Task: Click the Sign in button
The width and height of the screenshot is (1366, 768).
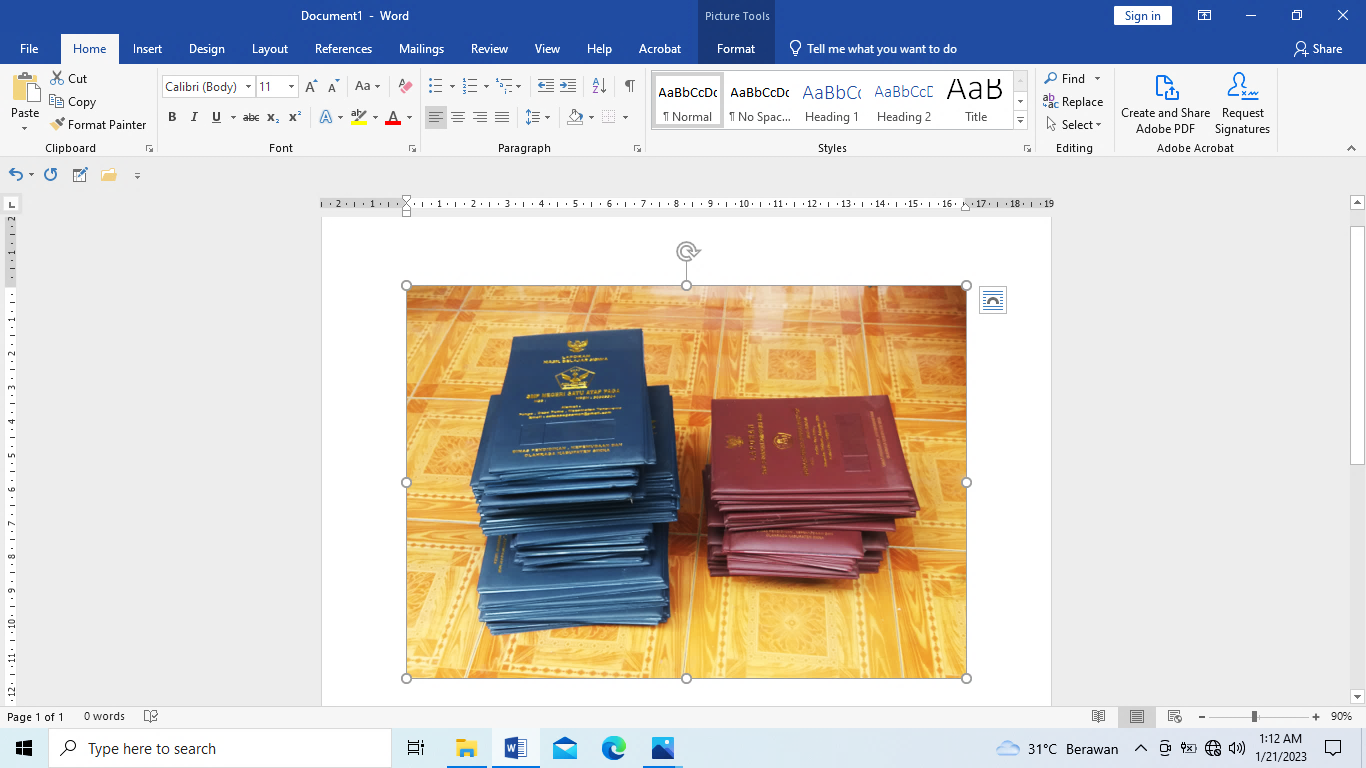Action: point(1142,16)
